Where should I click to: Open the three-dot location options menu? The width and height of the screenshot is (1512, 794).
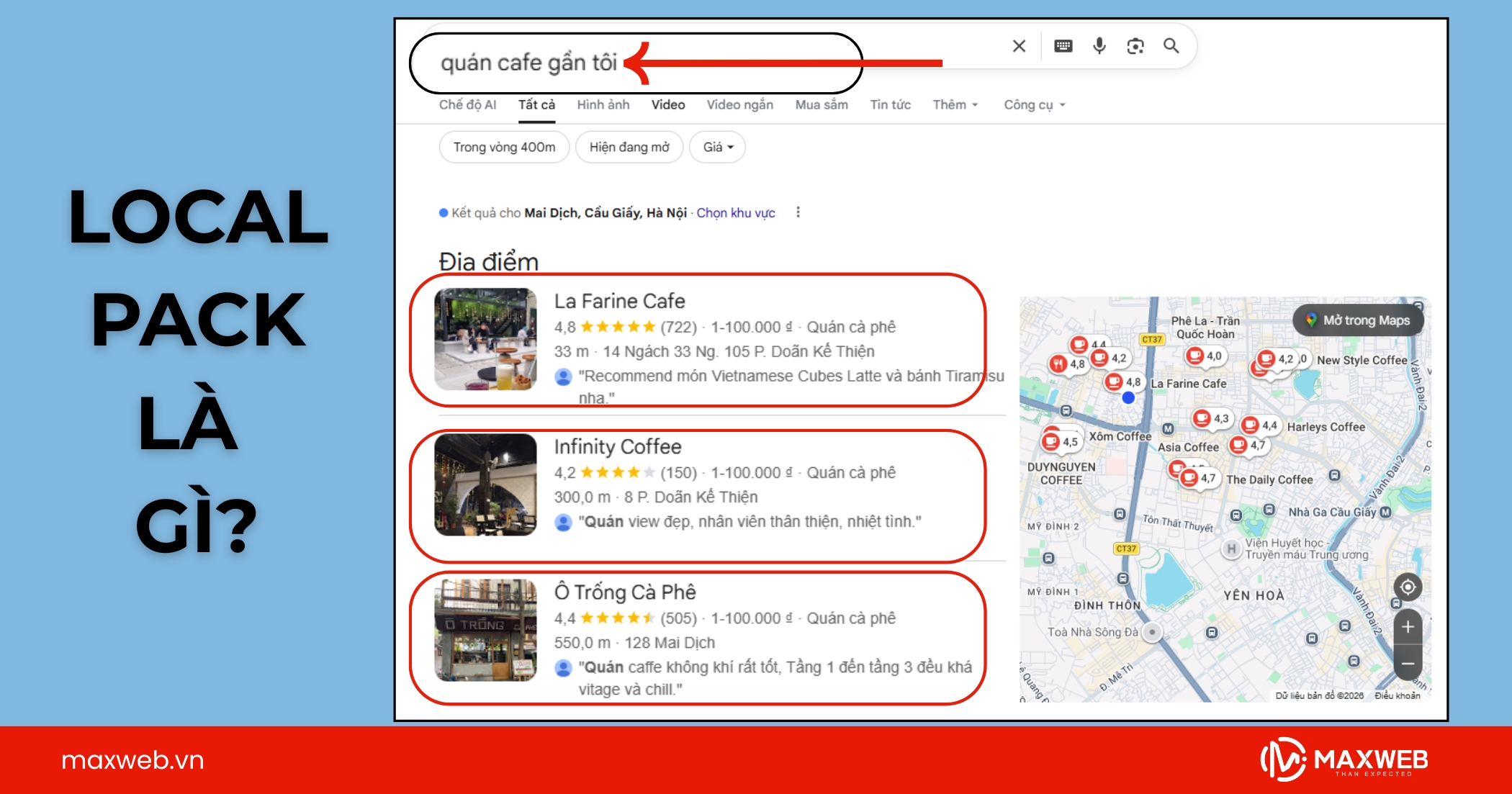click(798, 212)
